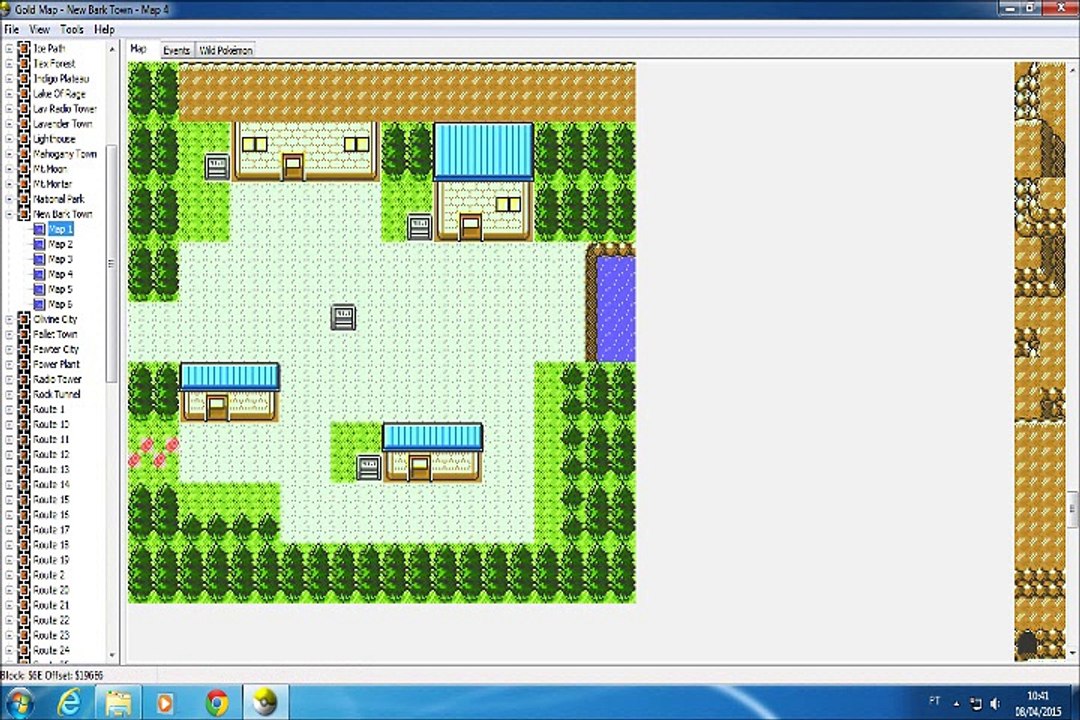
Task: Select the Mt.Moon tree icon
Action: (x=24, y=169)
